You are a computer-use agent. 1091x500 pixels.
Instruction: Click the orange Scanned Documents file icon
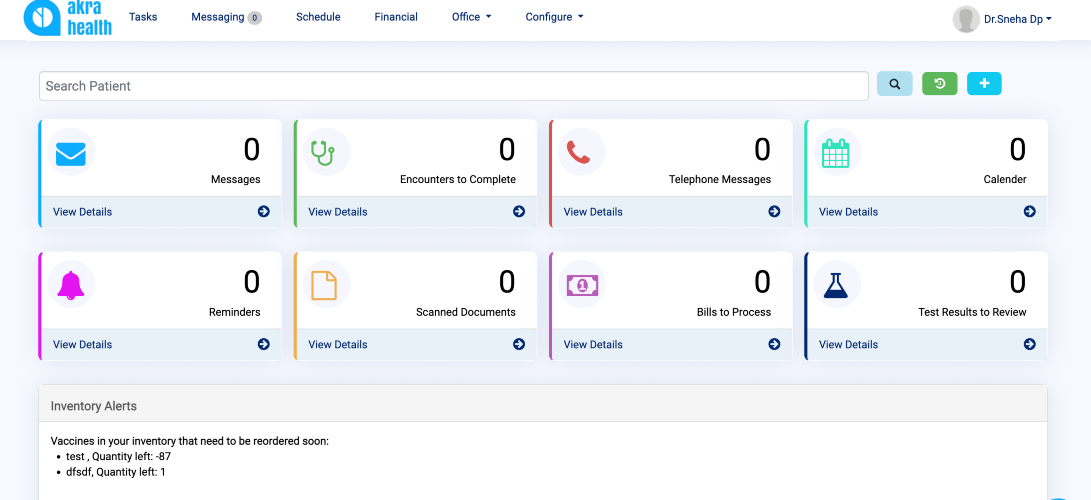(324, 285)
